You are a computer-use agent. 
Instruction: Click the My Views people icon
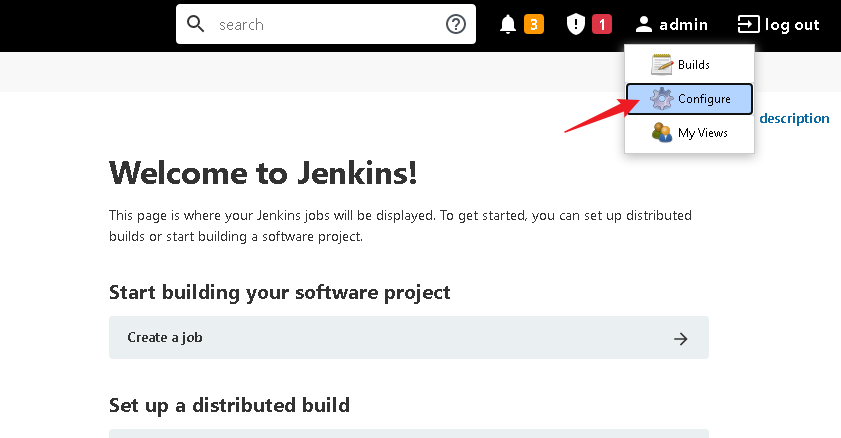[x=662, y=132]
